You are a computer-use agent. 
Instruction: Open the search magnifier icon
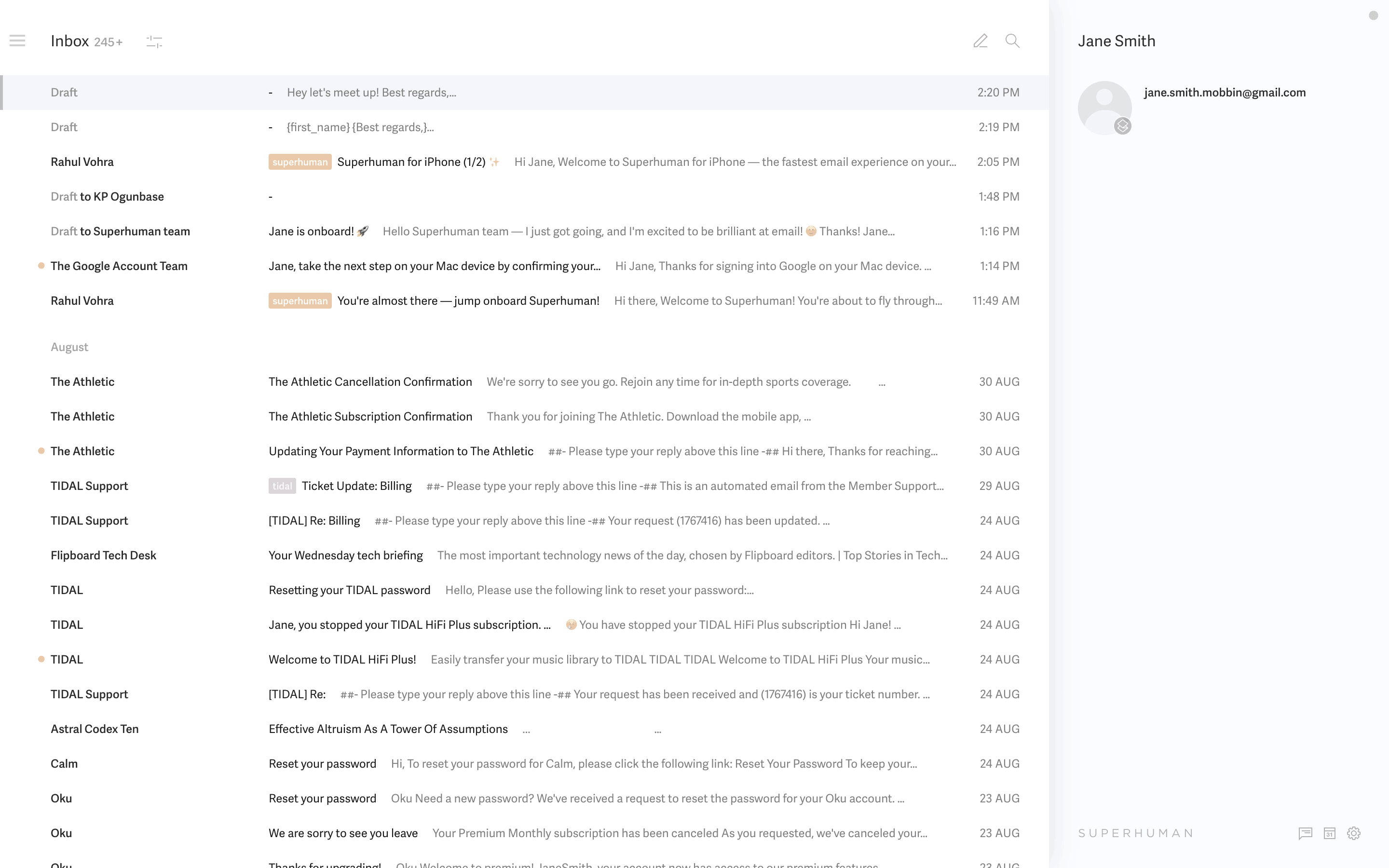[x=1012, y=41]
